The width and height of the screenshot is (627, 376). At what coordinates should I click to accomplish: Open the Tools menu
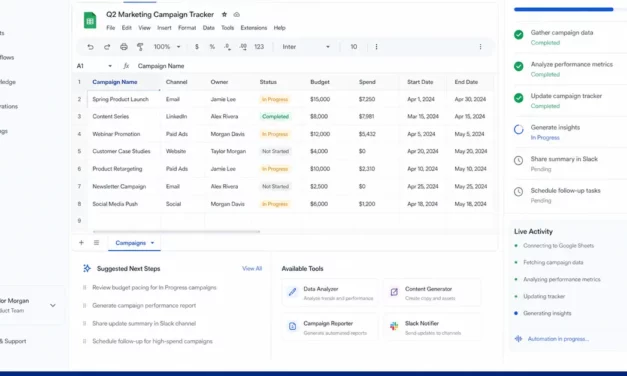pyautogui.click(x=227, y=28)
